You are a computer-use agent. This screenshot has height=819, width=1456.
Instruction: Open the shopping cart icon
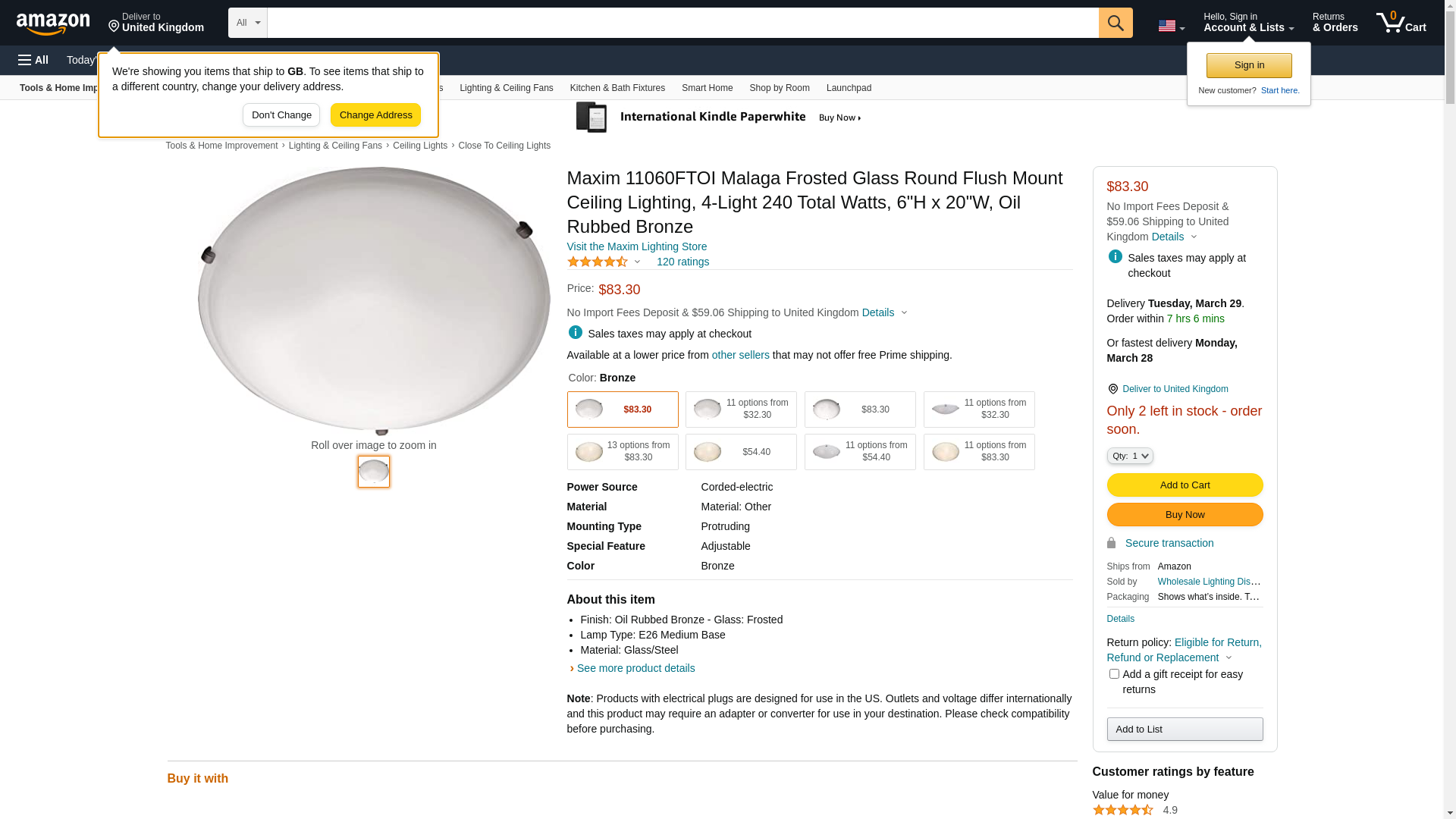(1401, 23)
